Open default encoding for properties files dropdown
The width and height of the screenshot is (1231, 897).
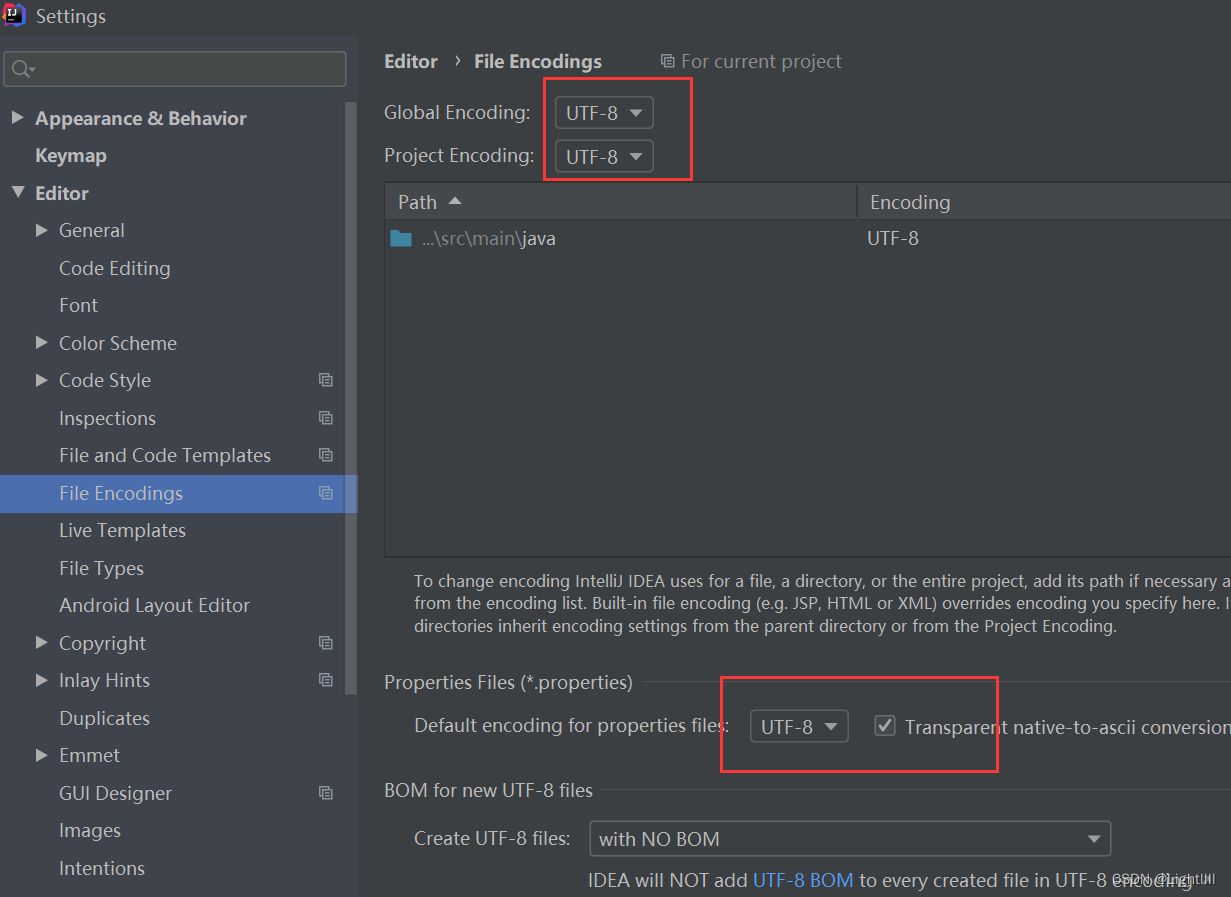[799, 727]
